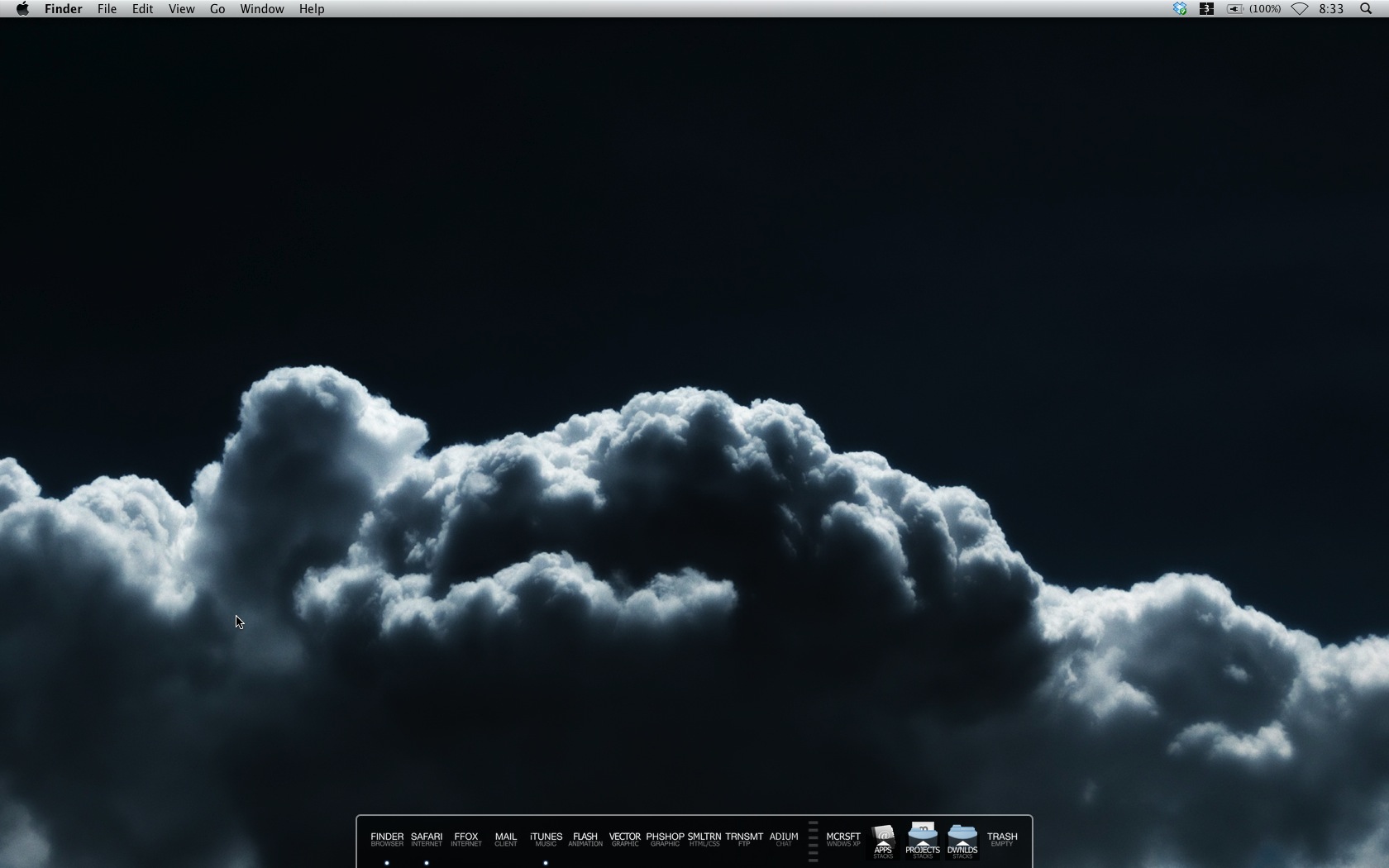Open MCRSFT Windows XP dock item
Screen dimensions: 1389x868
click(x=843, y=839)
